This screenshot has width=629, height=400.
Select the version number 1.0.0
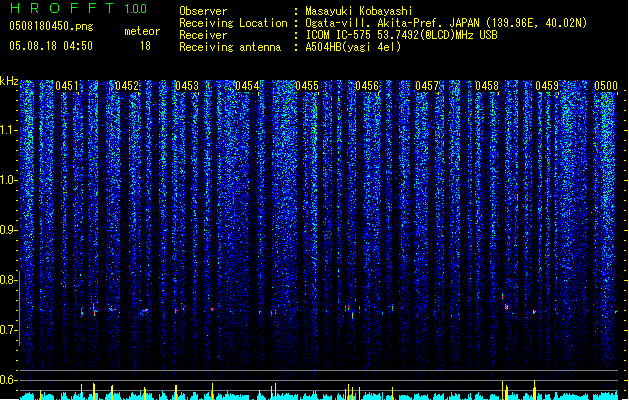[x=136, y=9]
